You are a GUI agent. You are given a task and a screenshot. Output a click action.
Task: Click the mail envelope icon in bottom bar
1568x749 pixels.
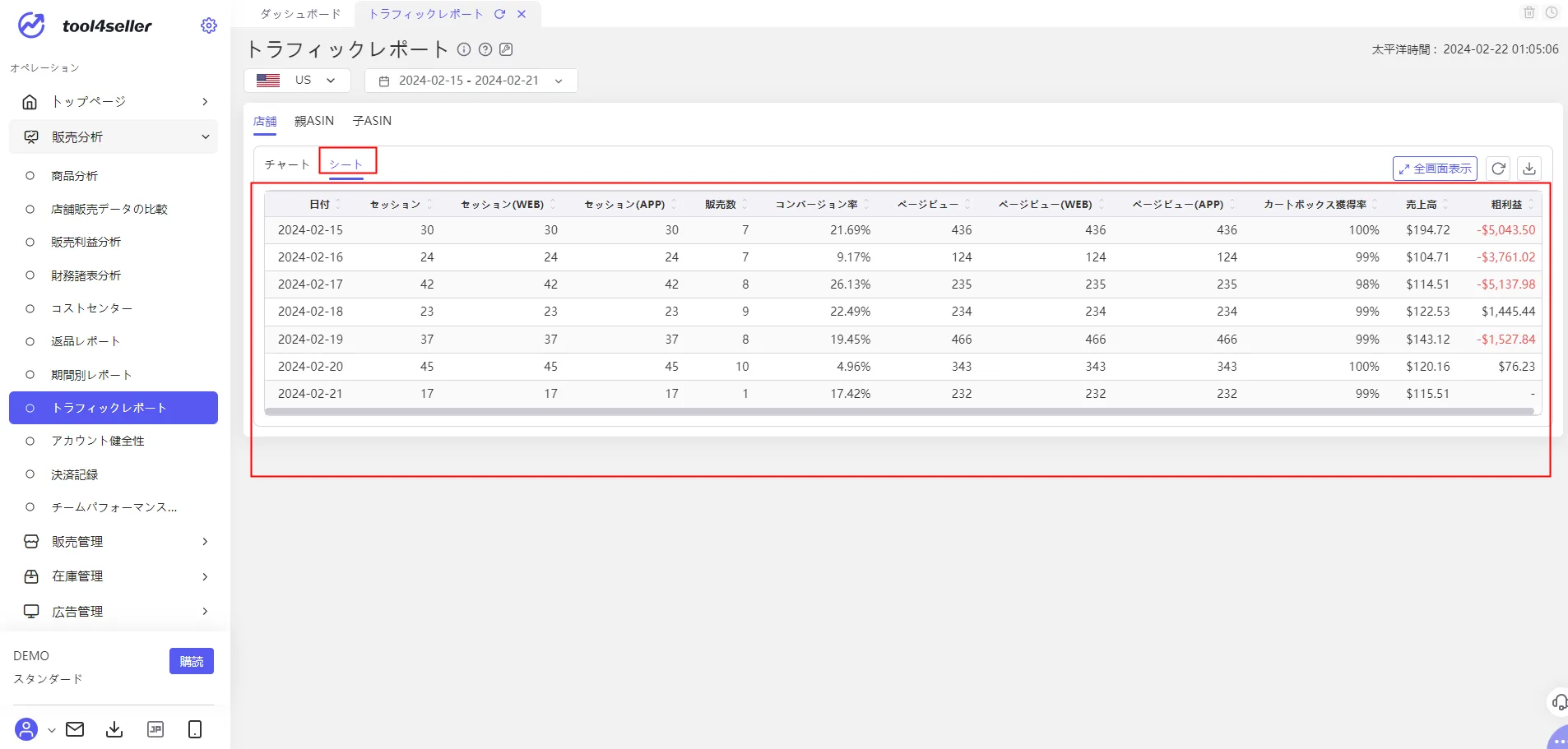click(x=75, y=729)
